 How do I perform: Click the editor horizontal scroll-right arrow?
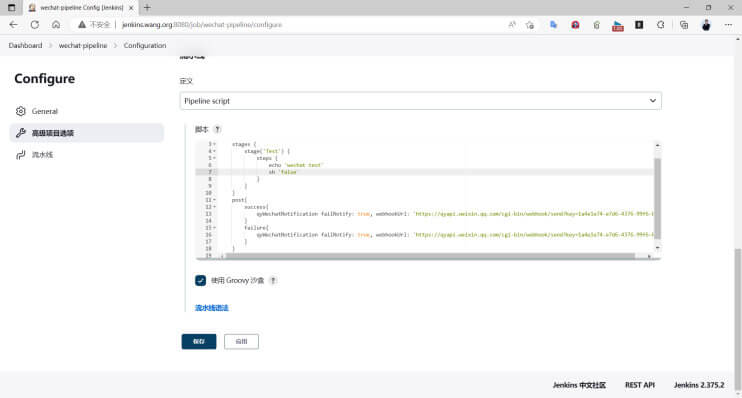649,256
